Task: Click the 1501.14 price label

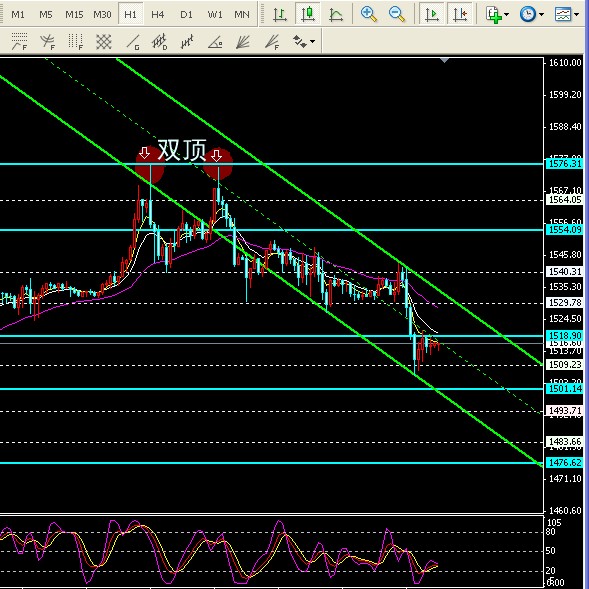Action: click(x=565, y=388)
